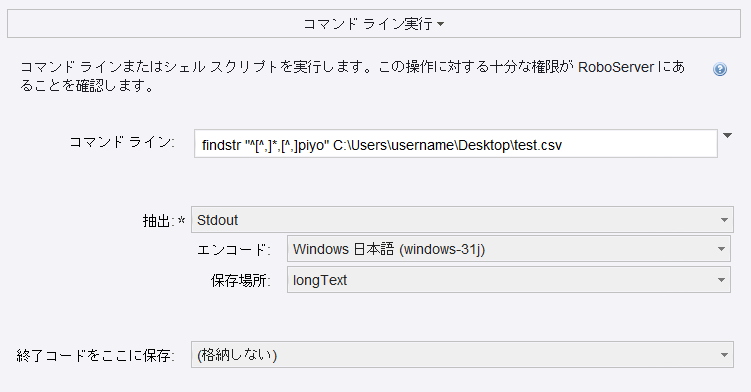751x392 pixels.
Task: Open the 抽出 Stdout dropdown
Action: 462,220
